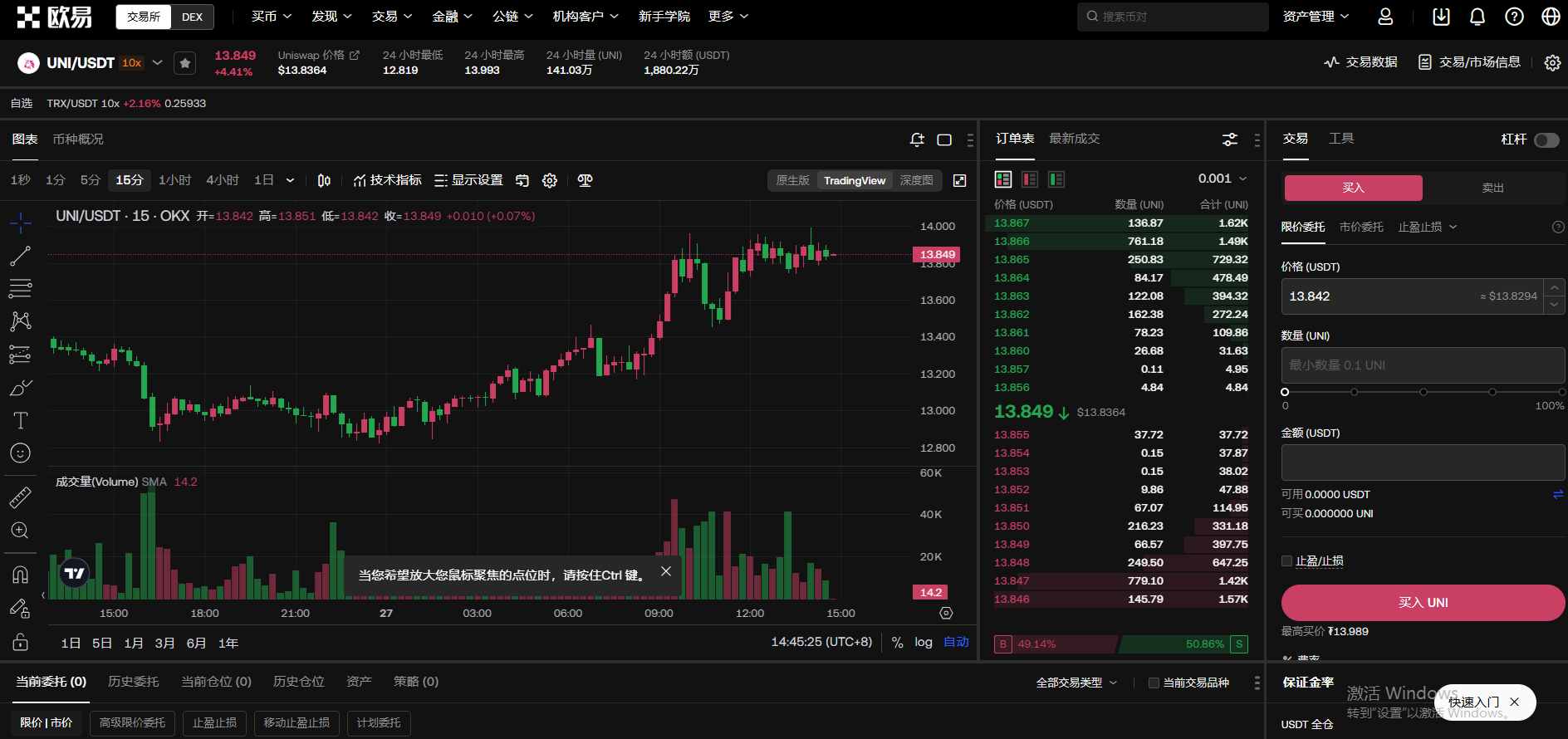
Task: Click the ruler measure tool
Action: click(20, 497)
